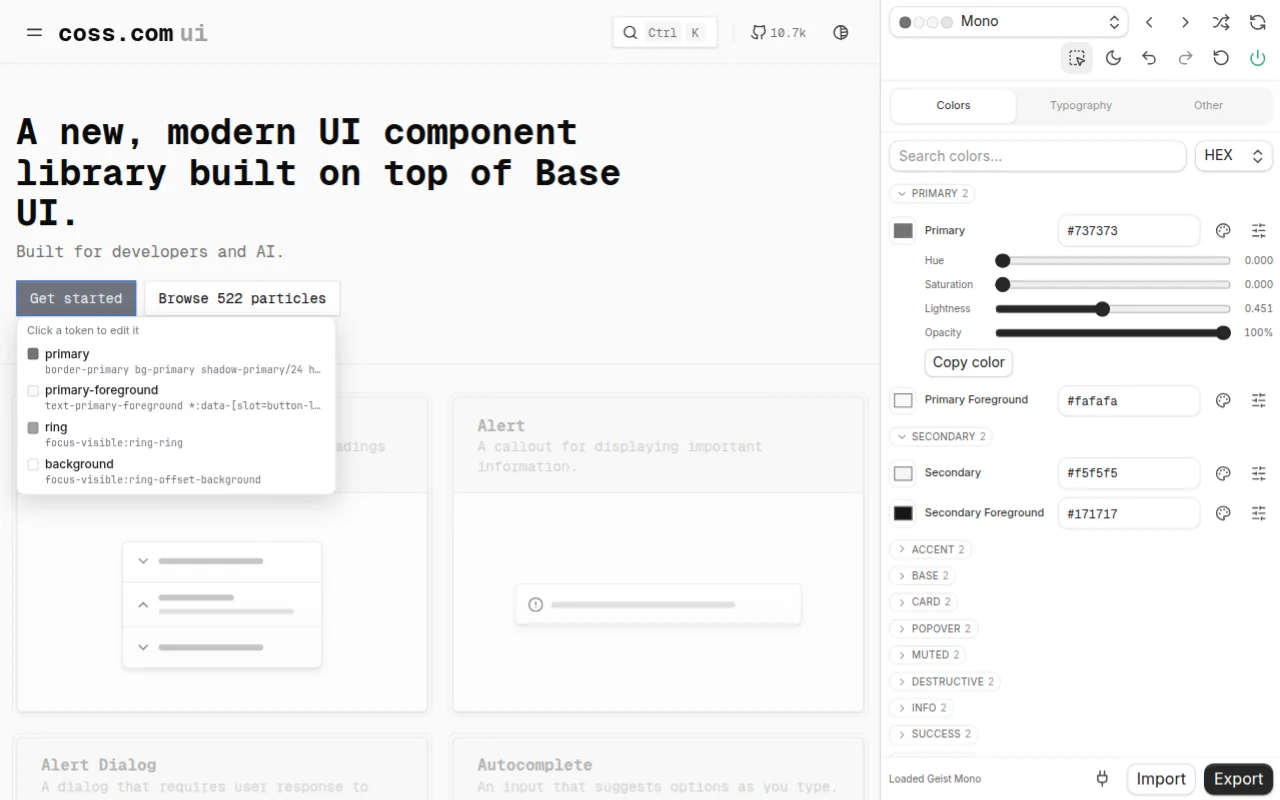1280x800 pixels.
Task: Redo the last theme change
Action: pos(1185,58)
